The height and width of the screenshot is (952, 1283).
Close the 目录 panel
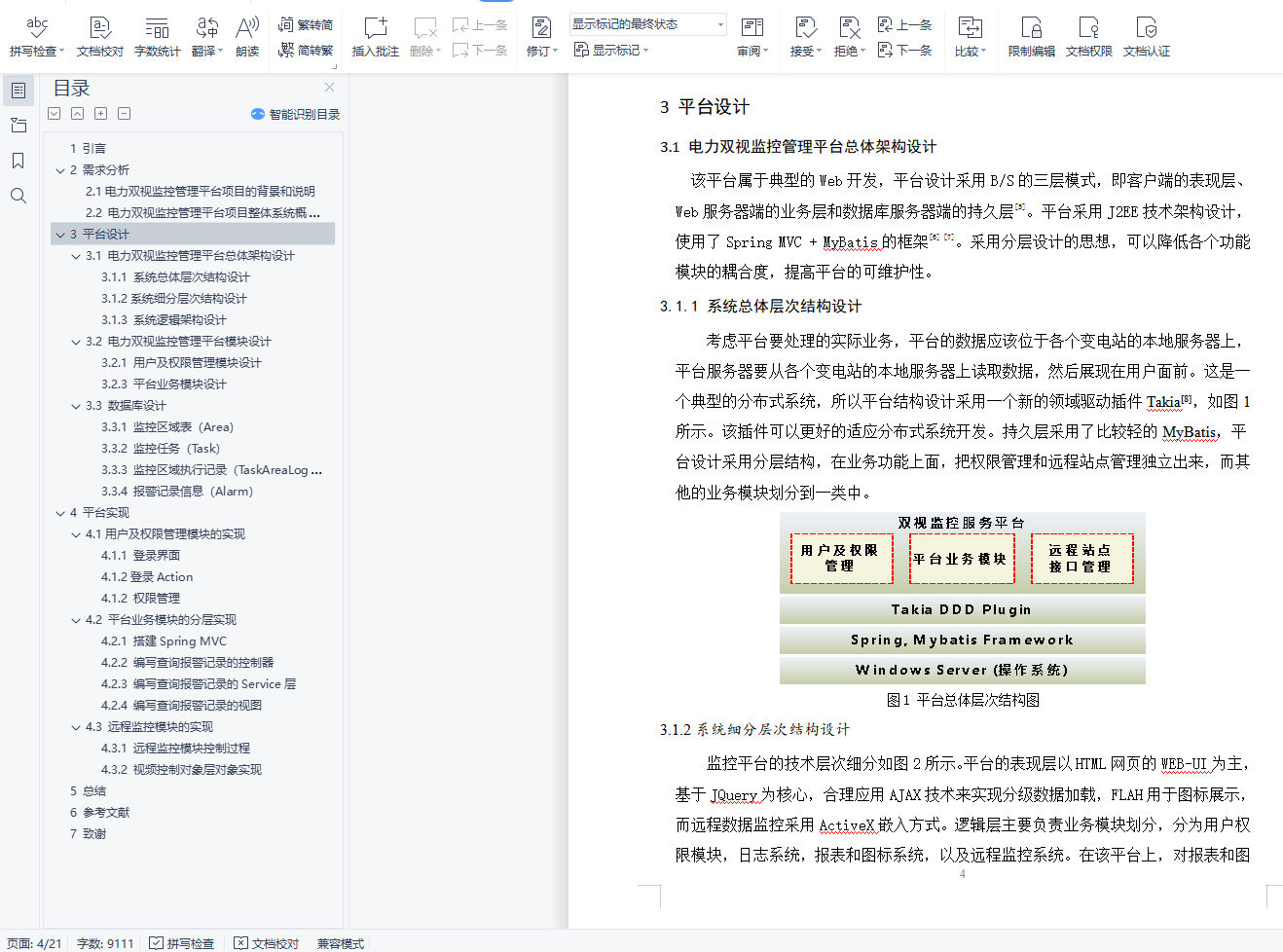coord(329,88)
